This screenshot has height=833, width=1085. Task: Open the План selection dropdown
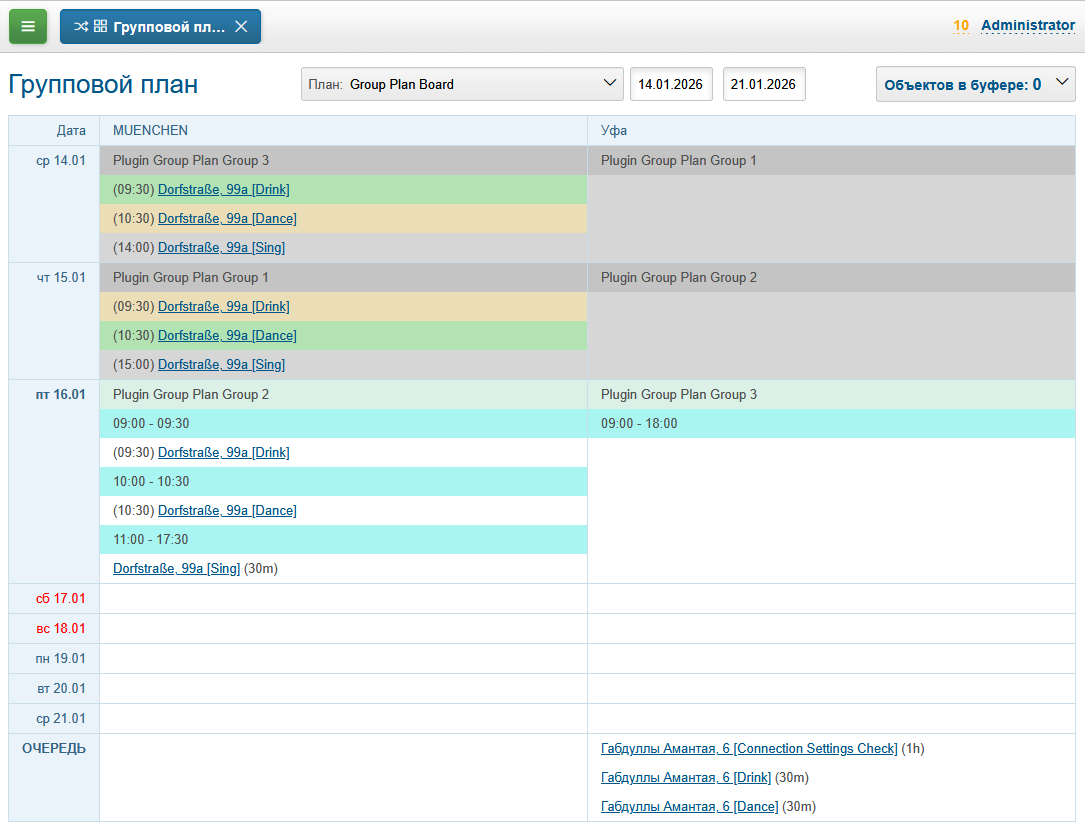(x=462, y=85)
